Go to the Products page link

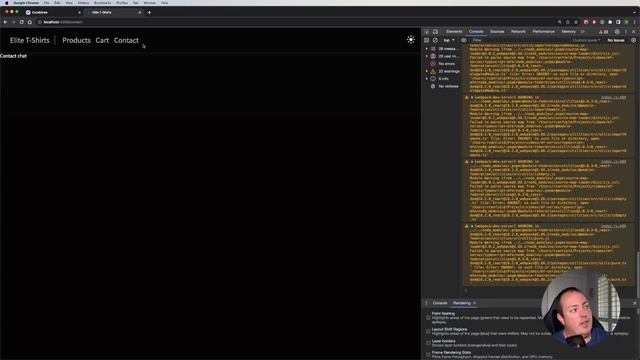coord(76,40)
